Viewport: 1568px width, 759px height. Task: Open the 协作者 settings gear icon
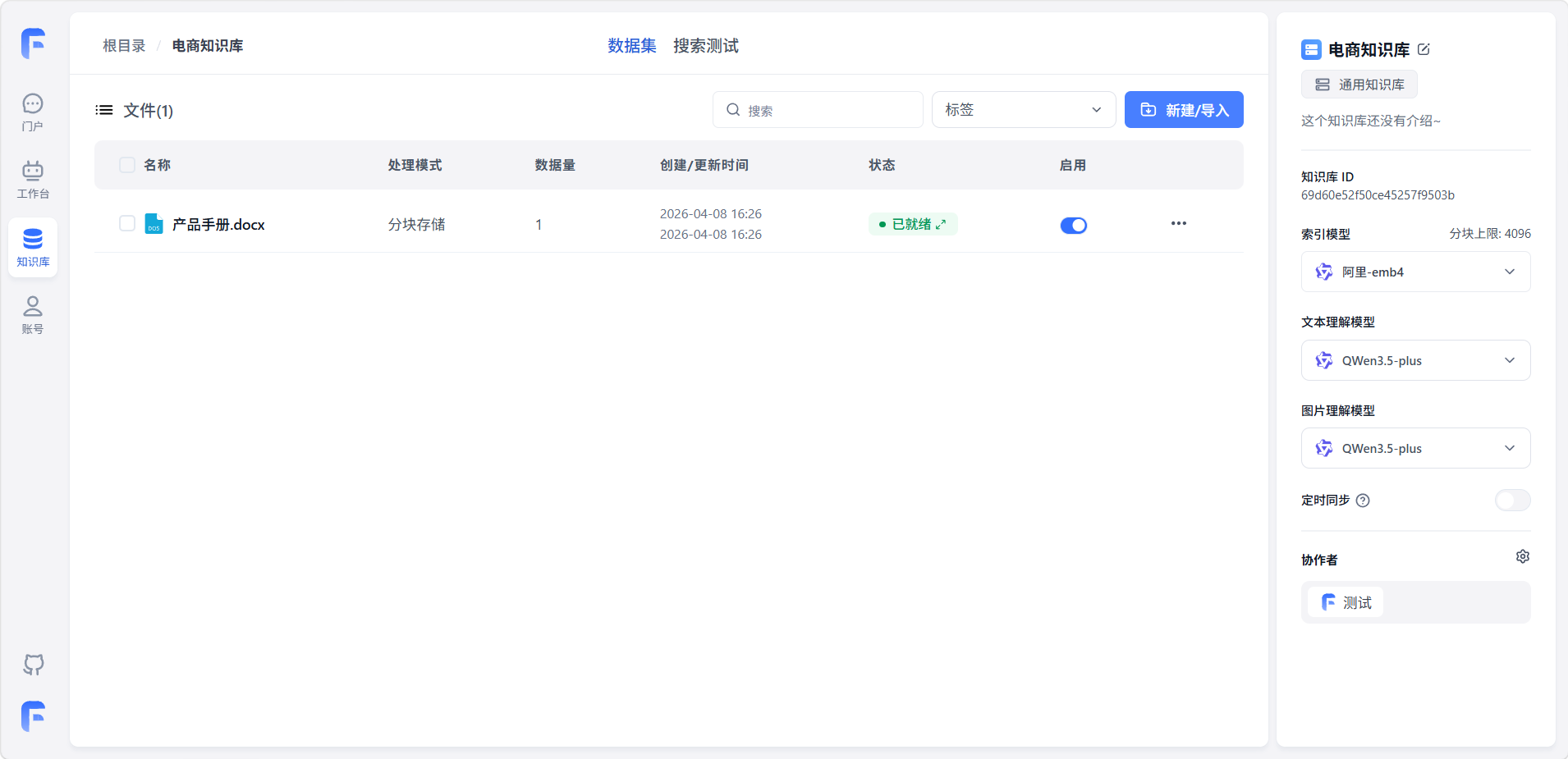click(x=1522, y=556)
